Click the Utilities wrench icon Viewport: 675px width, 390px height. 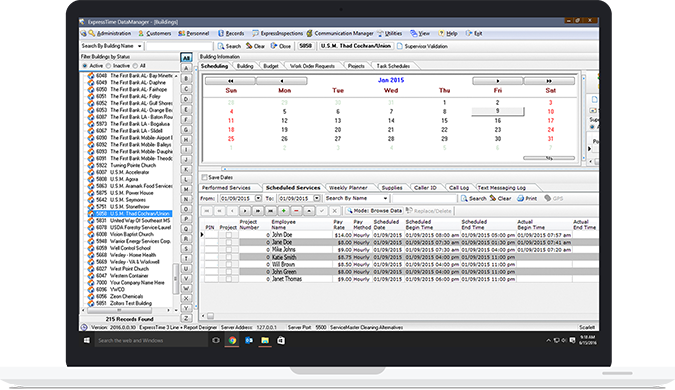(380, 34)
